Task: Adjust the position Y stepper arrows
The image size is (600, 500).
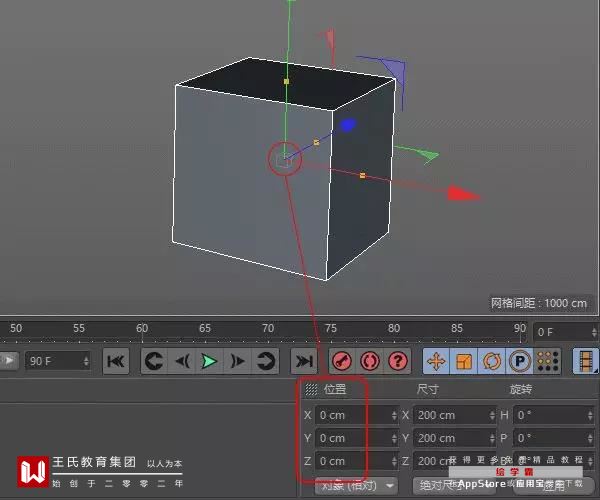Action: point(394,438)
